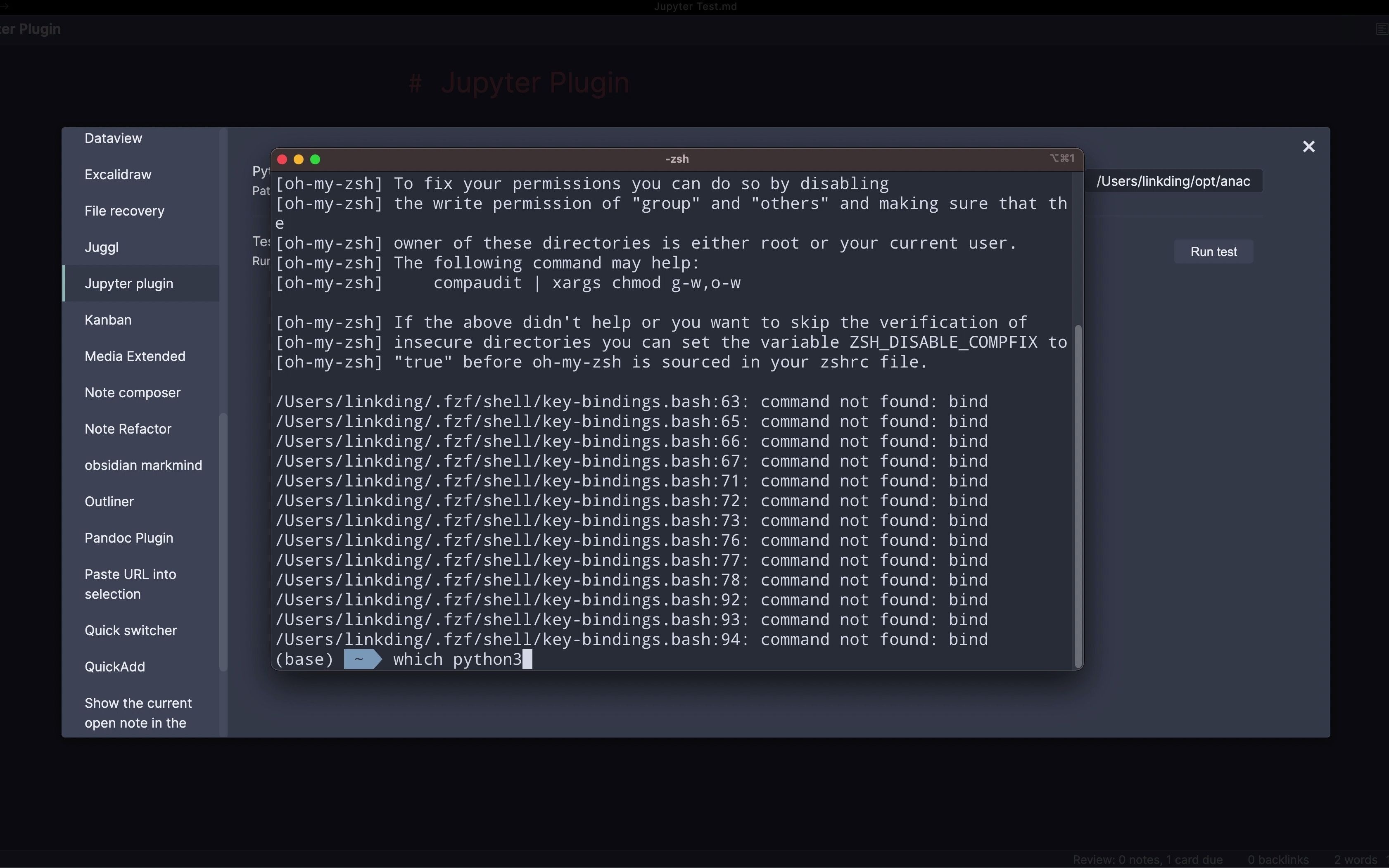Image resolution: width=1389 pixels, height=868 pixels.
Task: Select "Note composer" in the sidebar
Action: click(x=132, y=392)
